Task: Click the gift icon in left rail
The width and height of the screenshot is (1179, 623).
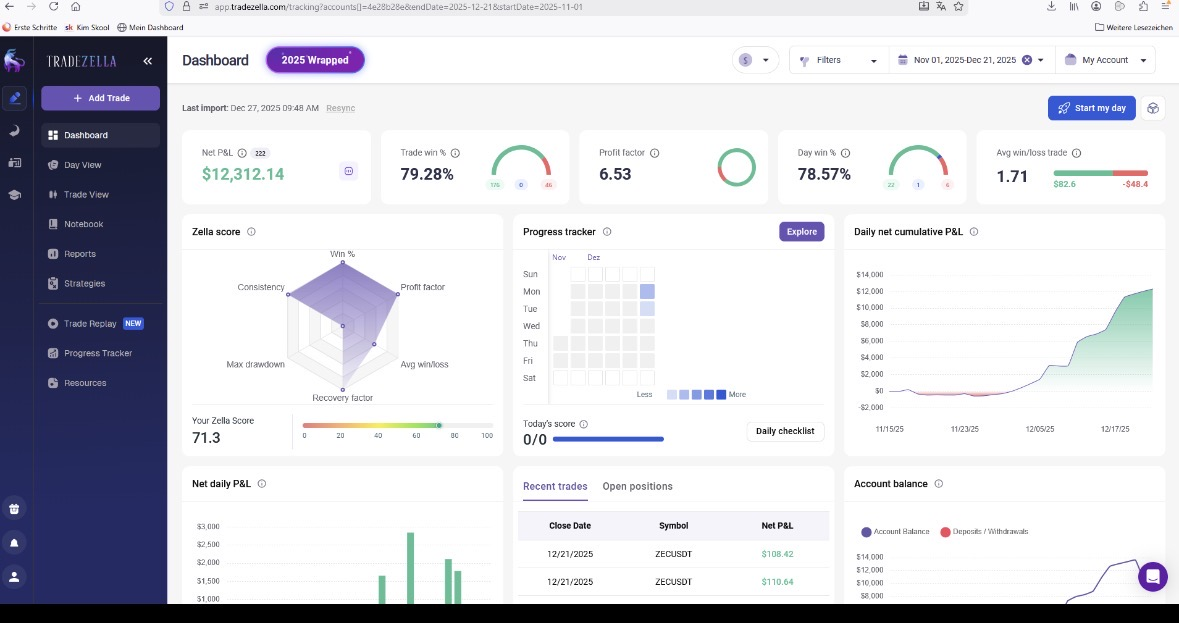Action: pyautogui.click(x=14, y=509)
